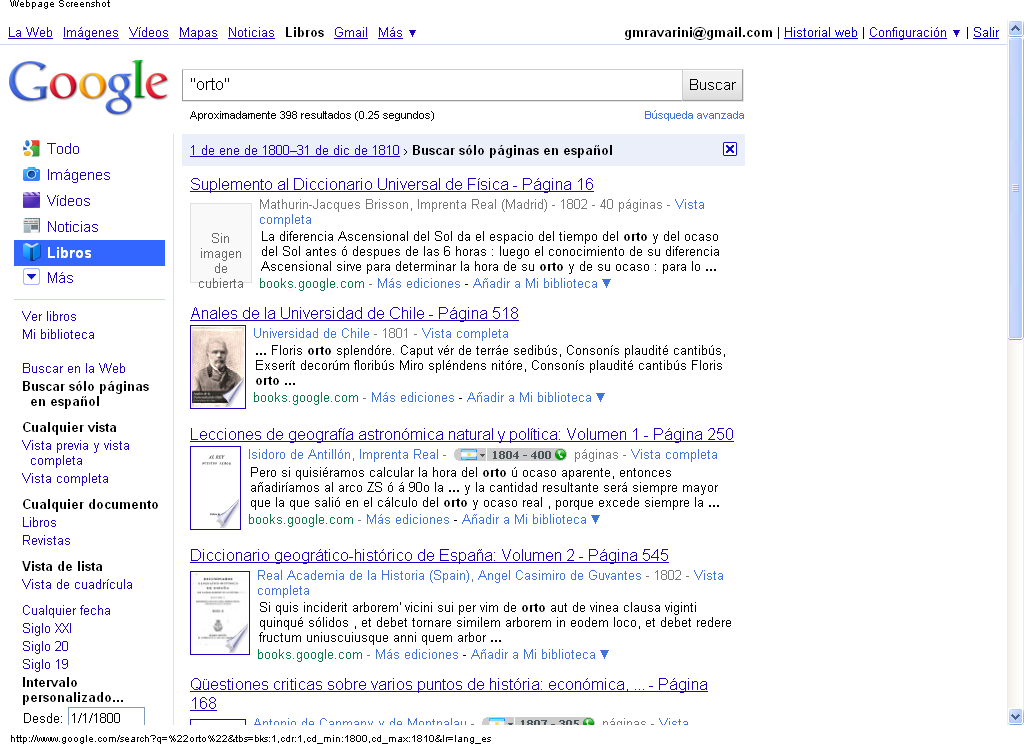Filter results by Siglo XXI

47,628
